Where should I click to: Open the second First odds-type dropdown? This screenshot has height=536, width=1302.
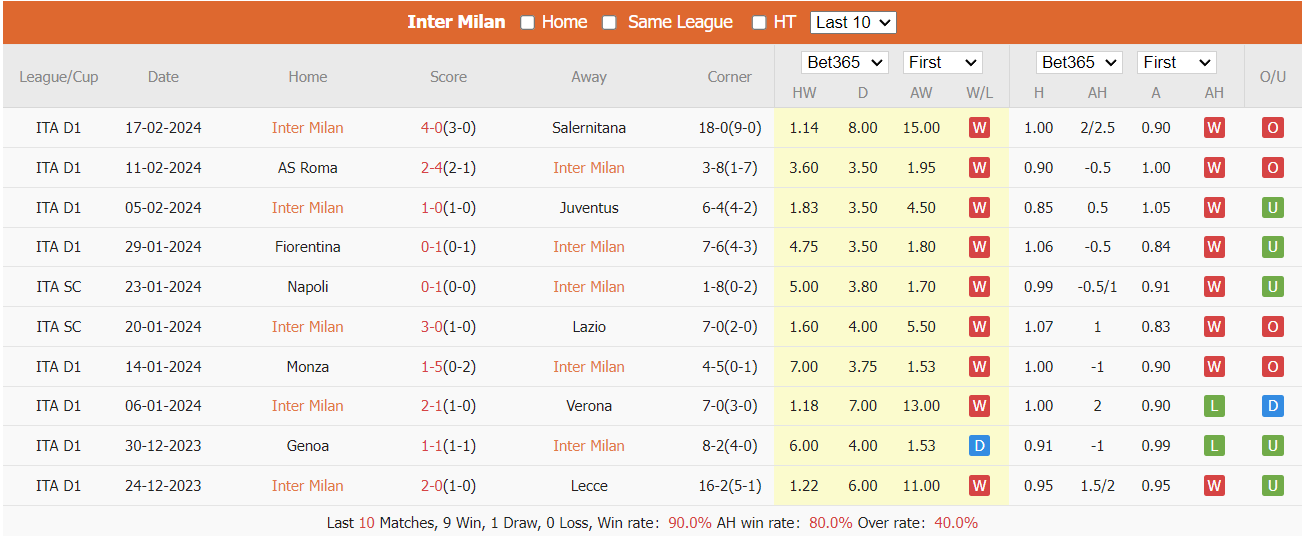(x=1176, y=62)
